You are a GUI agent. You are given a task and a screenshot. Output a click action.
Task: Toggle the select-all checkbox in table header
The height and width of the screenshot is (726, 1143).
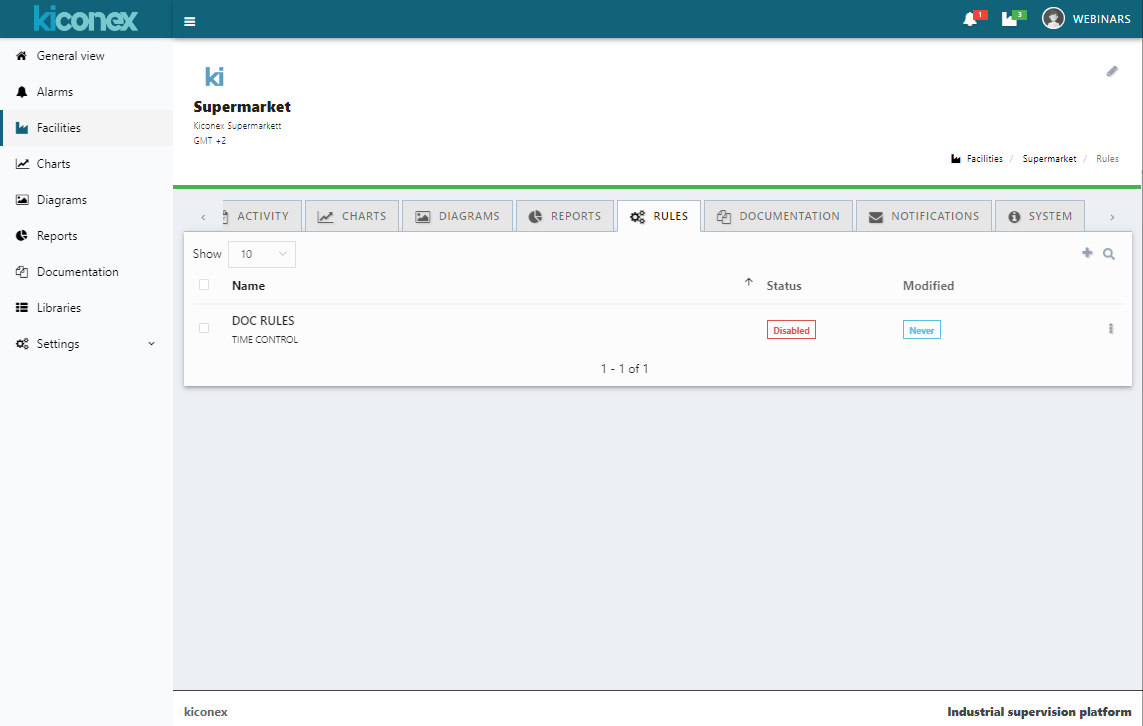coord(204,285)
